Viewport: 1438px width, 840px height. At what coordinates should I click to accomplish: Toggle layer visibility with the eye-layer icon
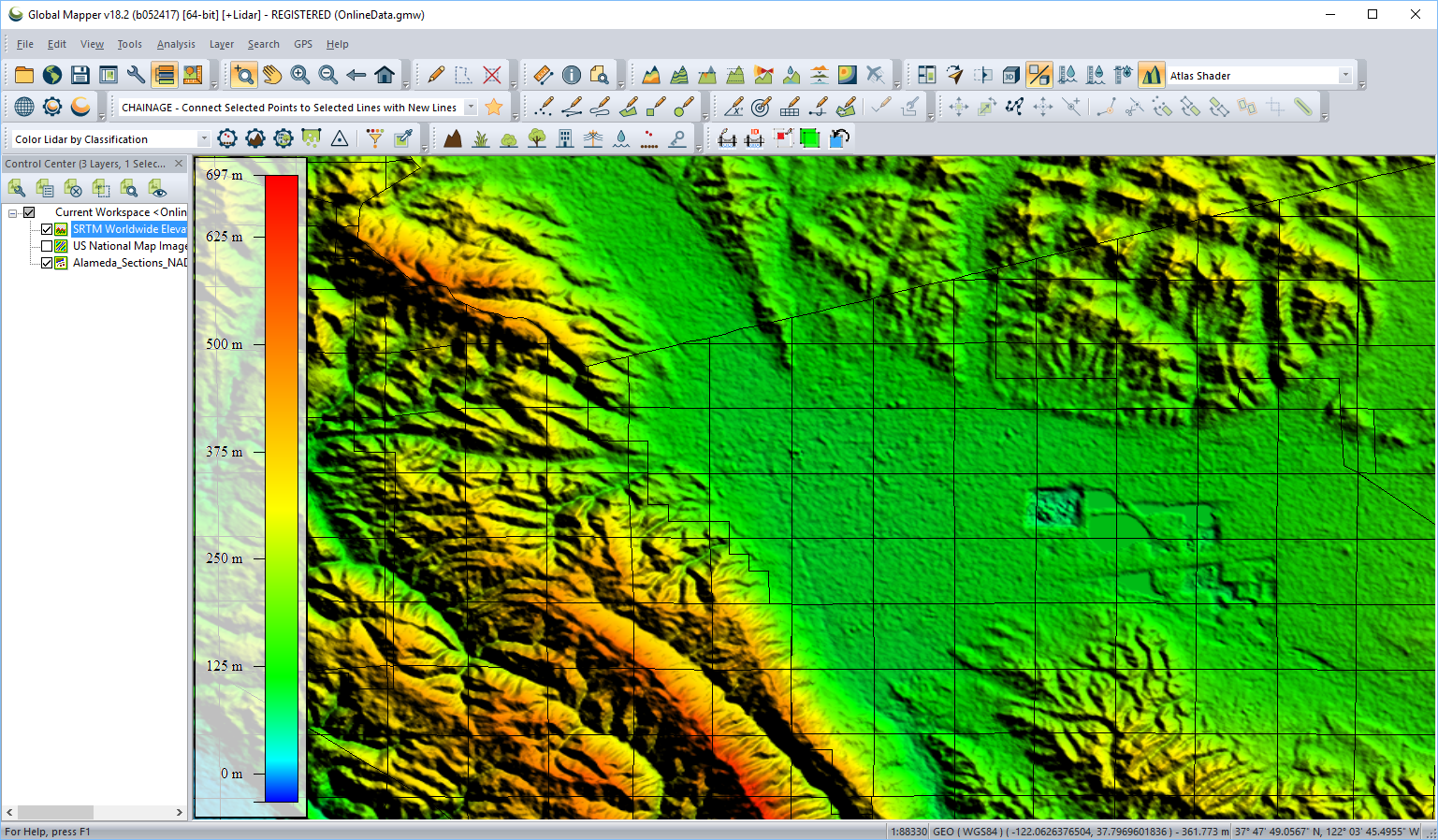157,189
